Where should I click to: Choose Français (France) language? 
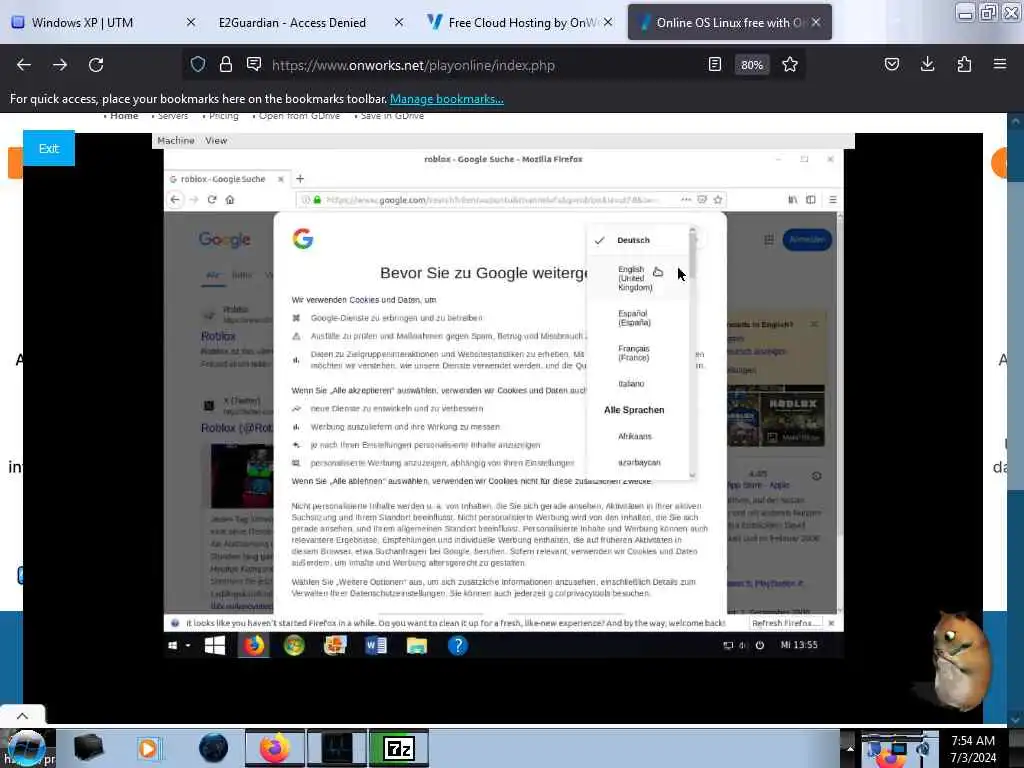click(638, 353)
